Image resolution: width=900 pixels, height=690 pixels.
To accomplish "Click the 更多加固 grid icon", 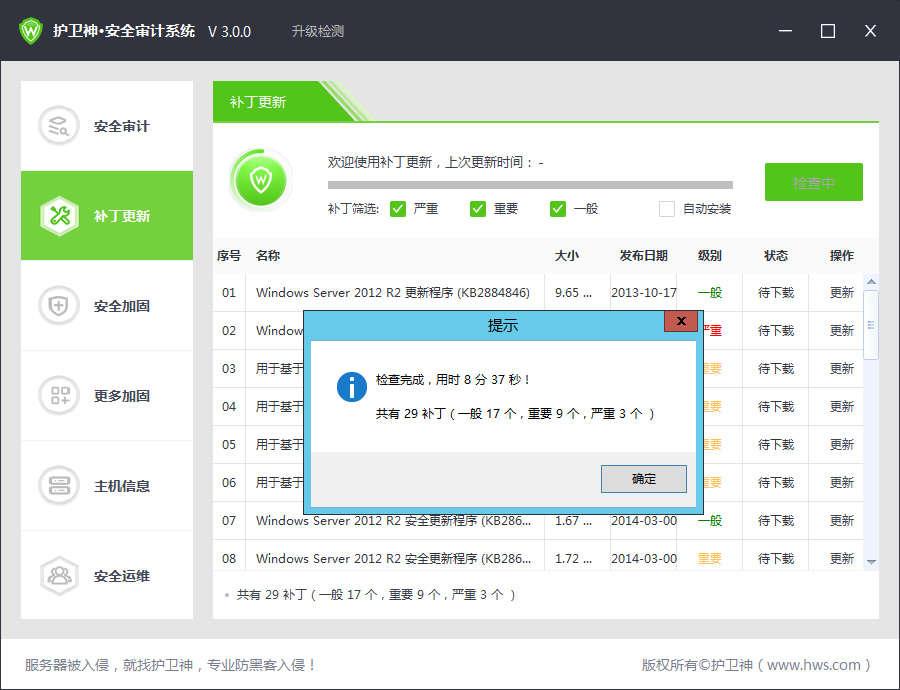I will 58,396.
